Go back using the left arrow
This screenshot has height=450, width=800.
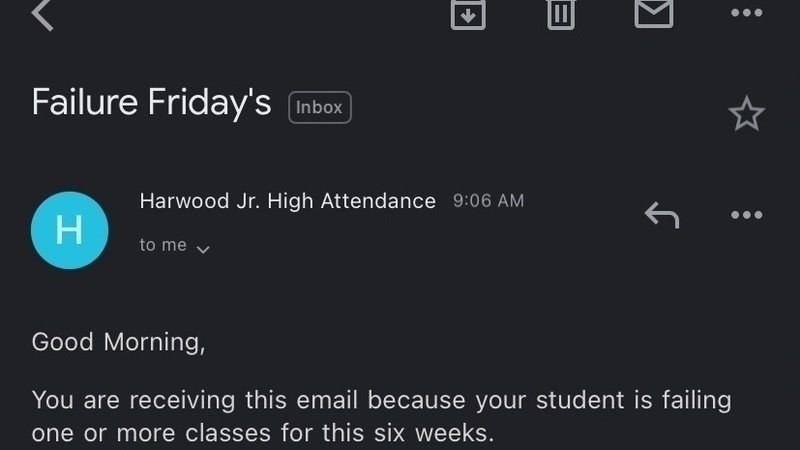point(42,14)
